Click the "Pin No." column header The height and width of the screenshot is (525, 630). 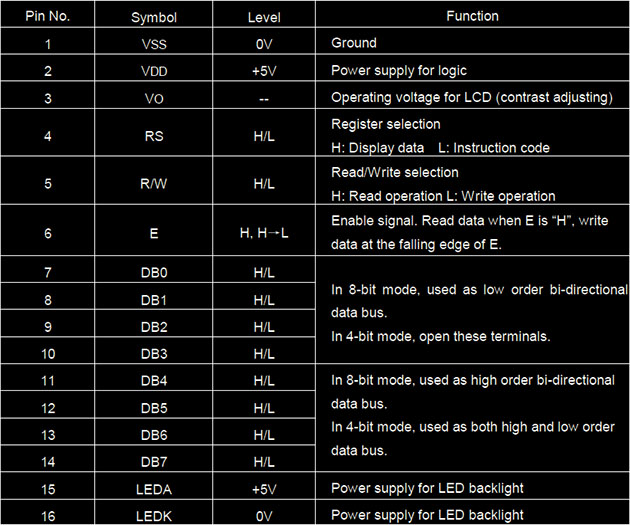pos(47,17)
